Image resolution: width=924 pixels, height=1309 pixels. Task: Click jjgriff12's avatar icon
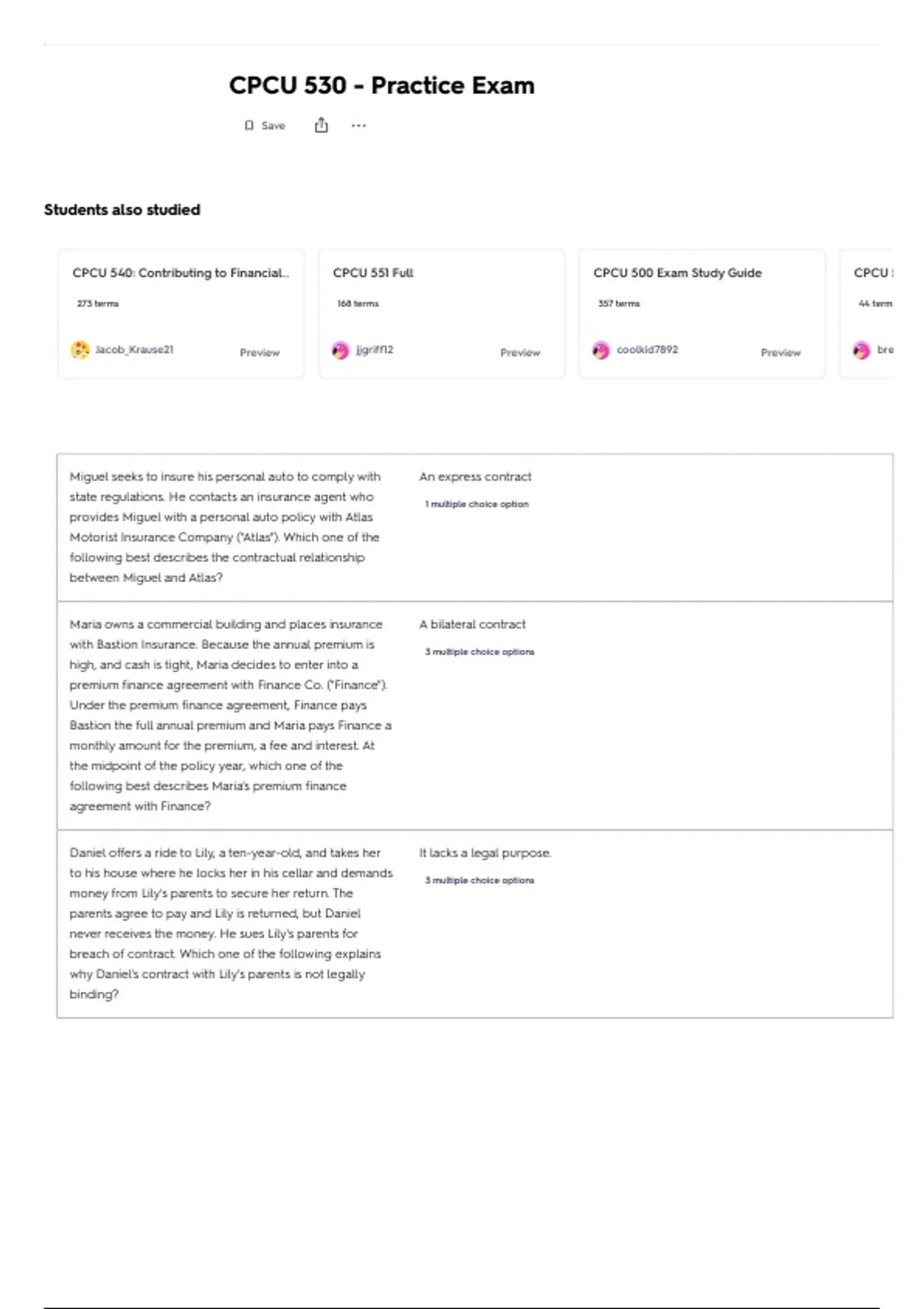(x=340, y=350)
